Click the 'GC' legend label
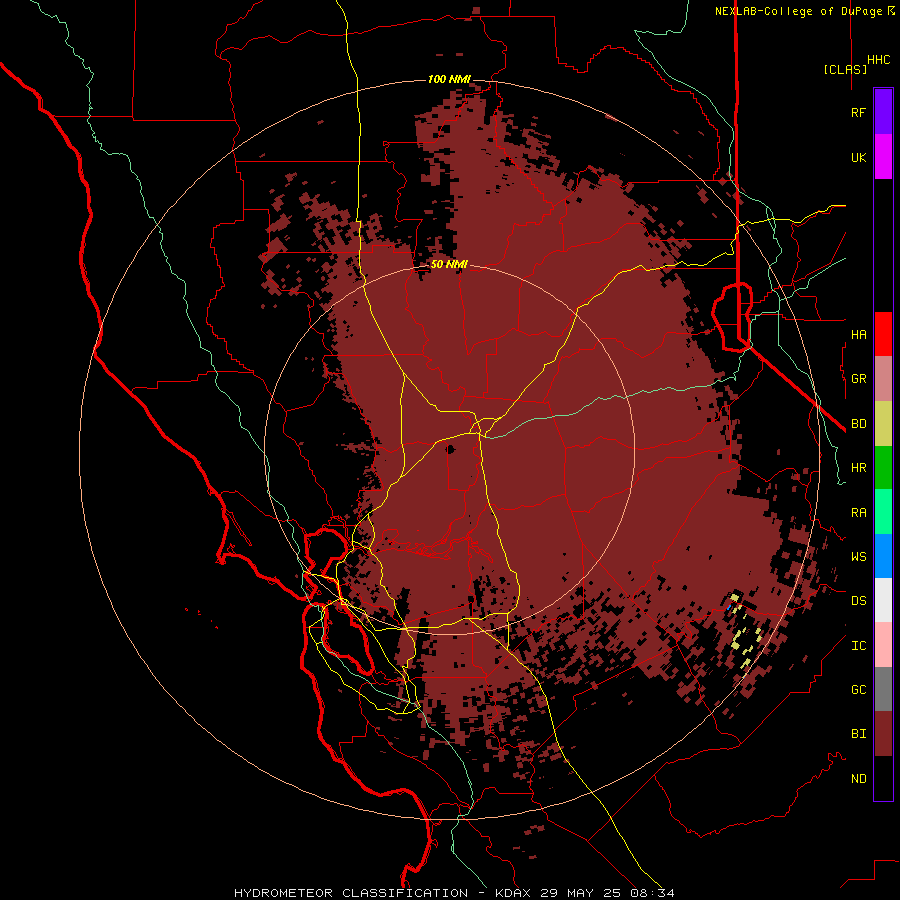This screenshot has width=900, height=900. pyautogui.click(x=858, y=690)
